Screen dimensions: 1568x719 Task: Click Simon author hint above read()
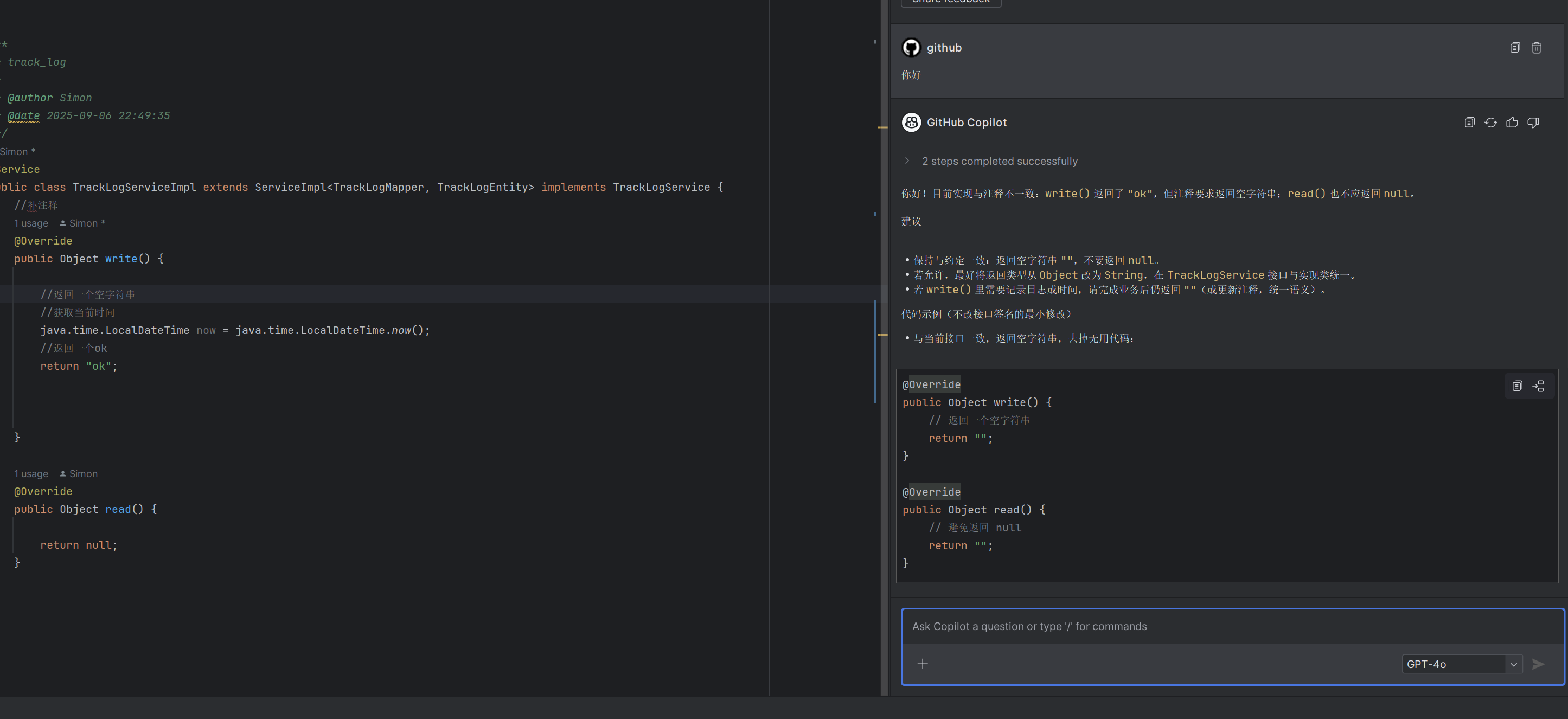79,474
